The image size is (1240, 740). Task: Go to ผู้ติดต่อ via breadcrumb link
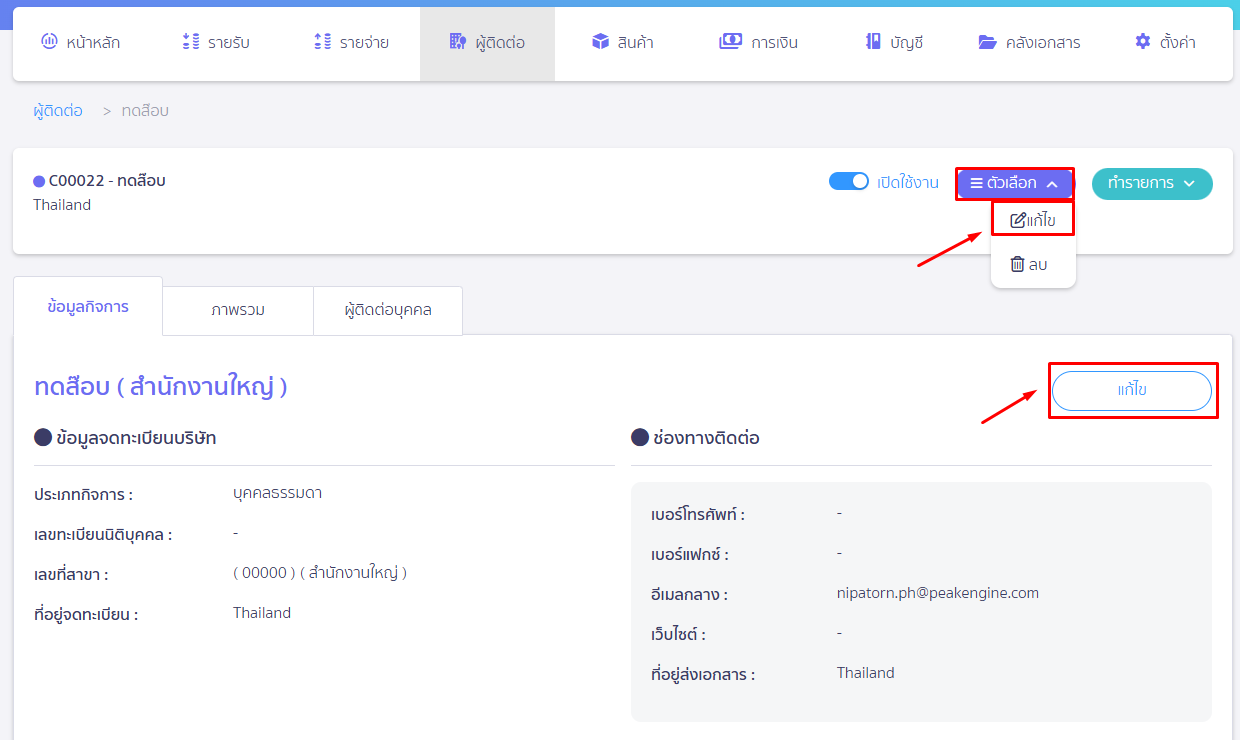coord(58,111)
